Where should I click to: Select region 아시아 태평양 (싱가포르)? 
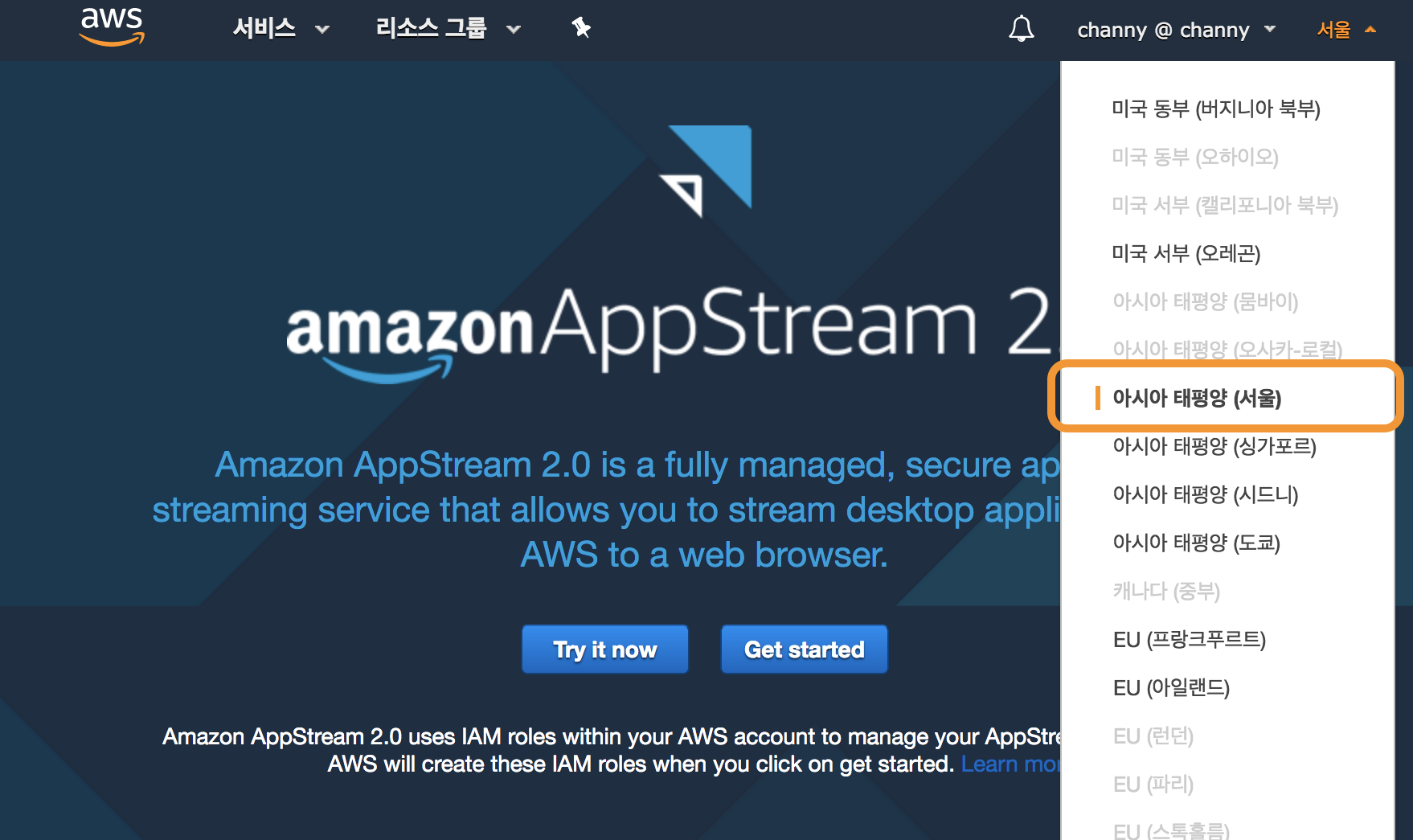(x=1214, y=446)
